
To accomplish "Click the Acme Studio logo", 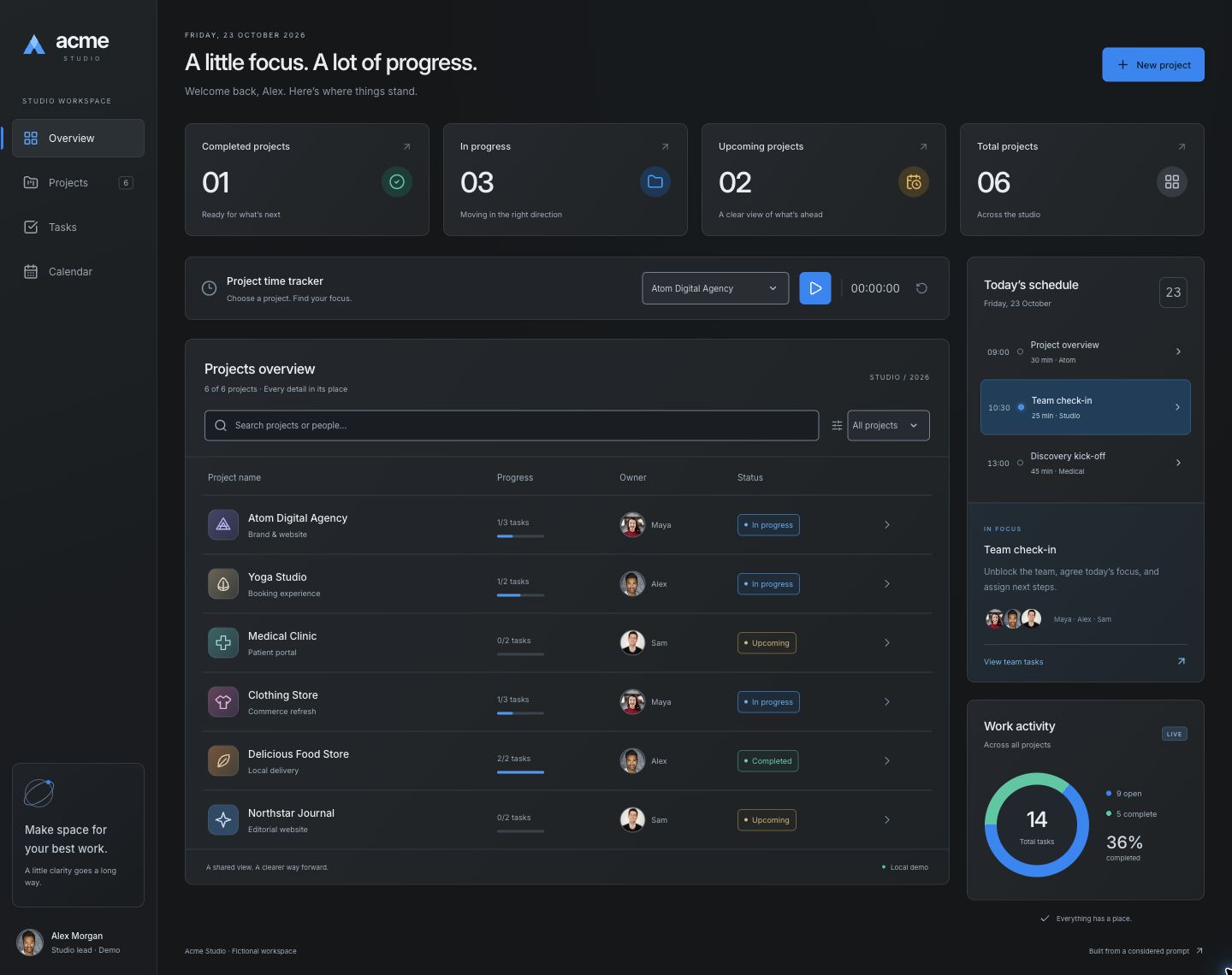I will (x=66, y=46).
